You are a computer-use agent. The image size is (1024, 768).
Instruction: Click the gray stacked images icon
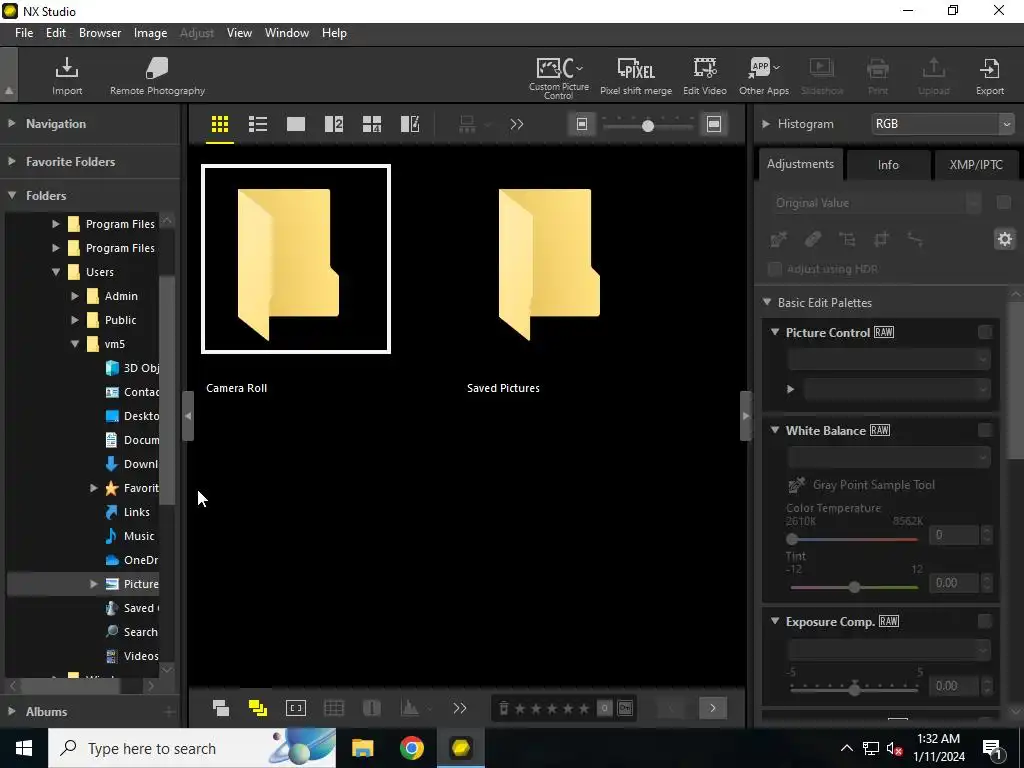point(221,708)
